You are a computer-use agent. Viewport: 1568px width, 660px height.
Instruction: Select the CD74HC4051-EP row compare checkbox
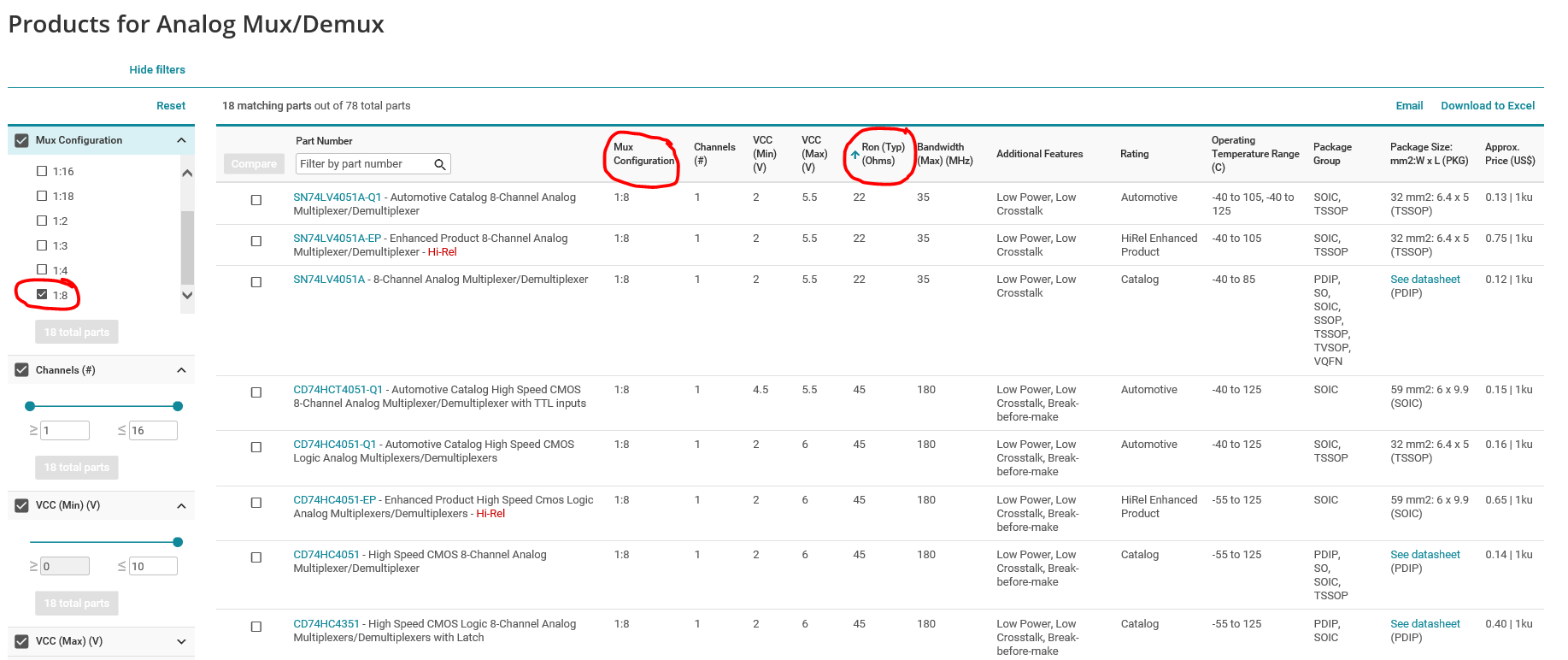pyautogui.click(x=255, y=503)
